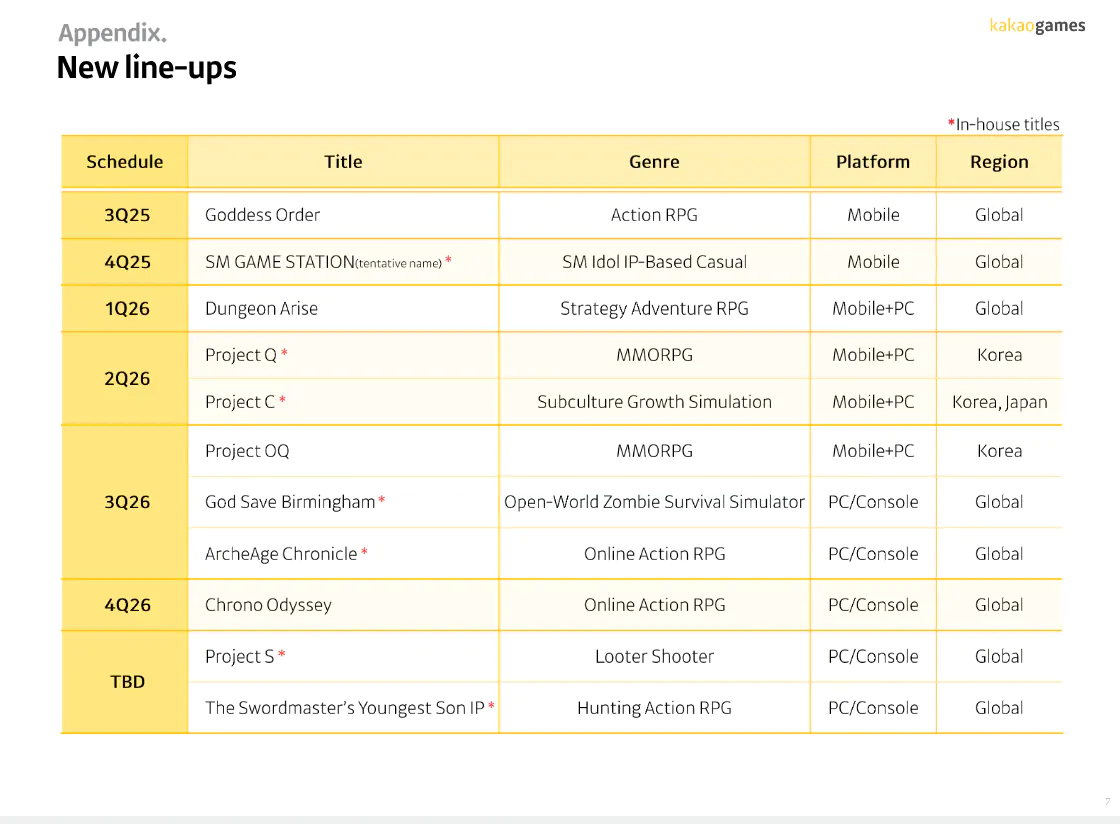Click the 'Title' column header
This screenshot has height=824, width=1120.
344,162
